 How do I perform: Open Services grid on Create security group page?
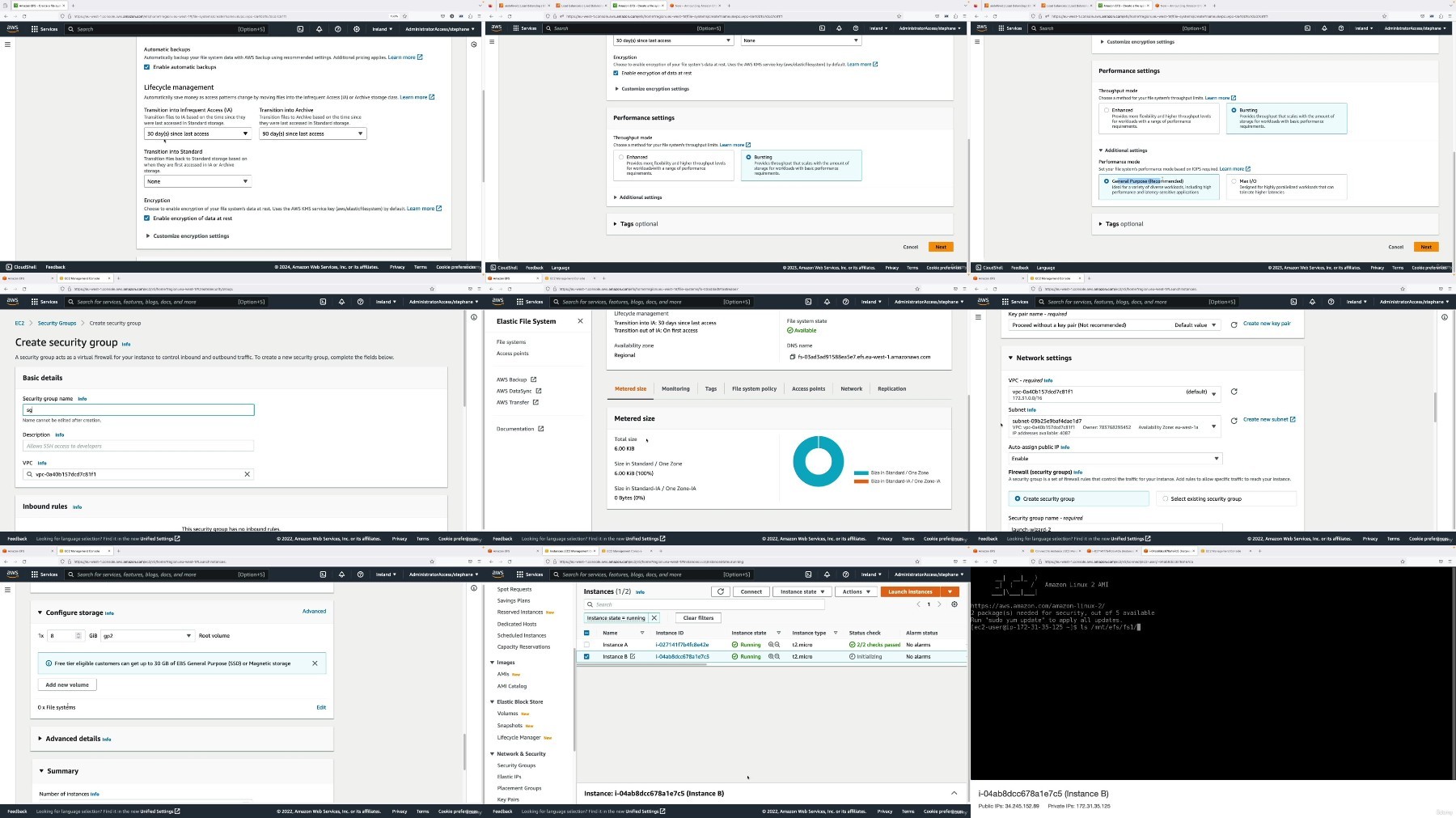(x=44, y=302)
